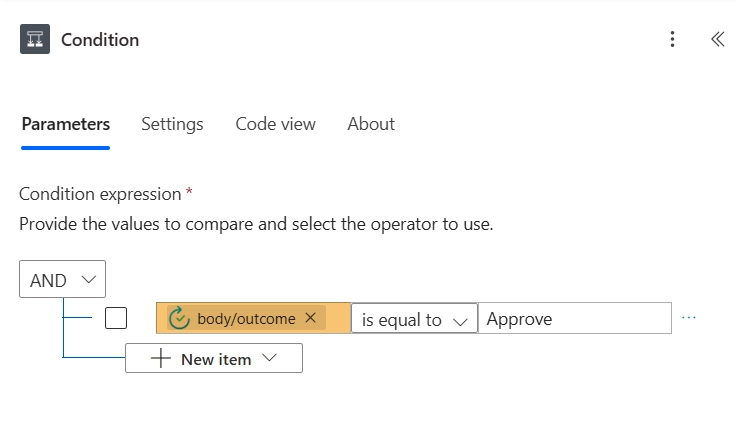Switch to the Parameters tab
The width and height of the screenshot is (736, 439).
click(x=66, y=124)
